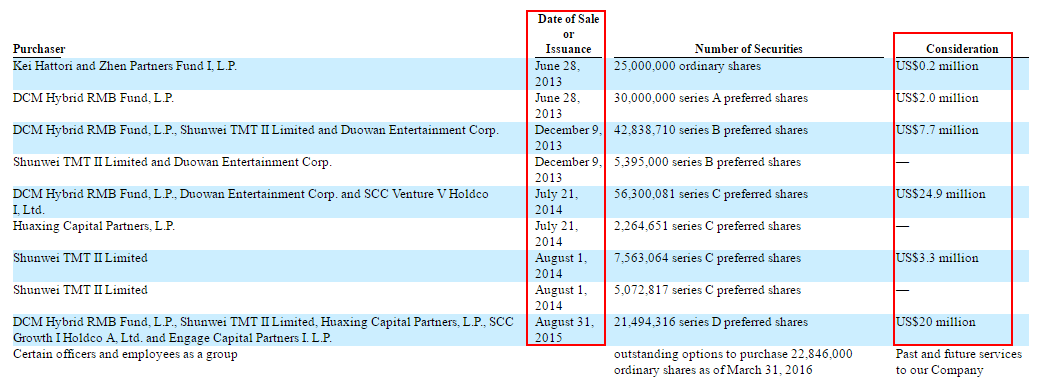Select Kei Hattori and Zhen Partners Fund cell

point(125,67)
